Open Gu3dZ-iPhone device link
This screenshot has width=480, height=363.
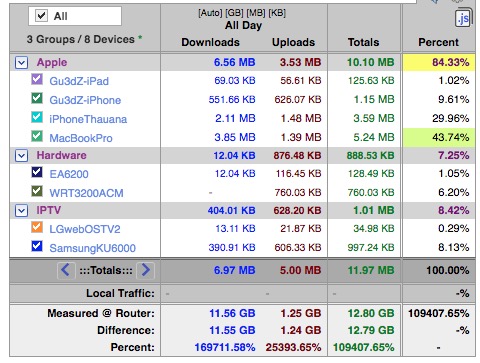click(85, 100)
